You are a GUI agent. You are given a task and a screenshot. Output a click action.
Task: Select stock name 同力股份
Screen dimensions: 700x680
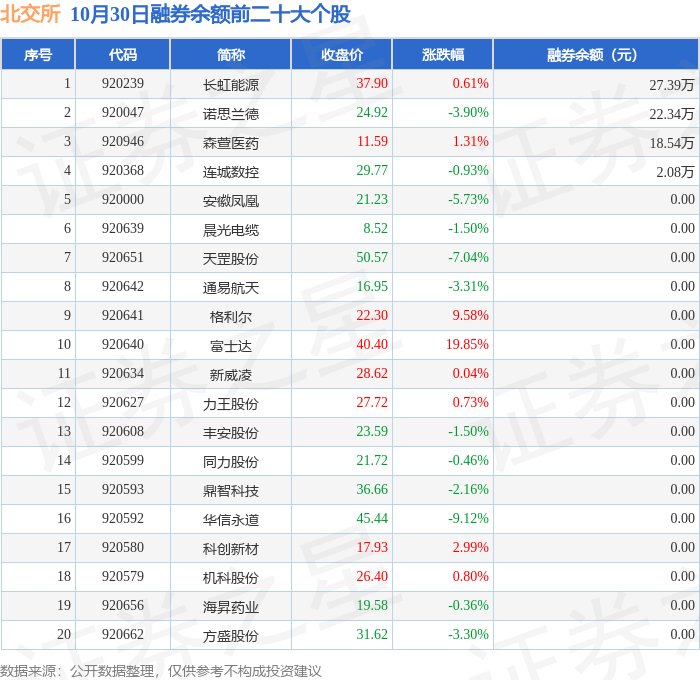coord(231,462)
